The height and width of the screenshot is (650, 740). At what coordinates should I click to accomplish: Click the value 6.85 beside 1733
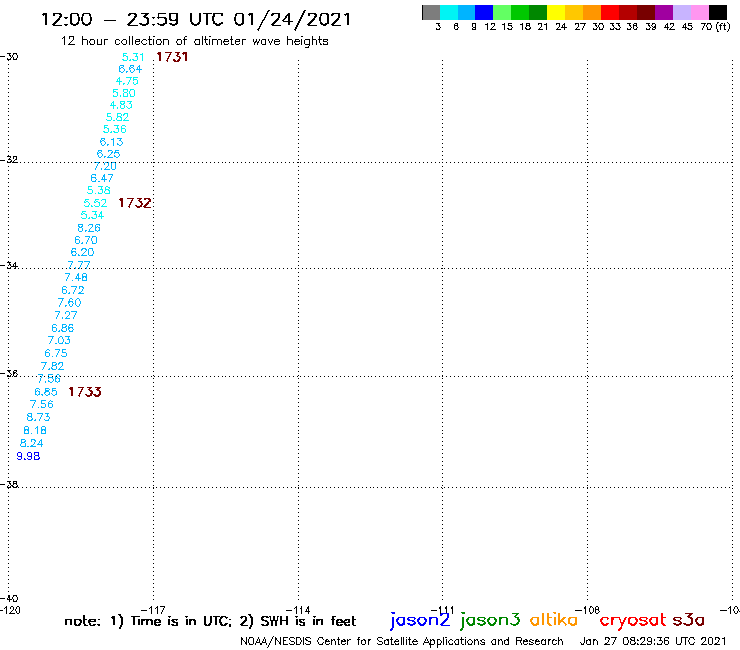[x=46, y=392]
